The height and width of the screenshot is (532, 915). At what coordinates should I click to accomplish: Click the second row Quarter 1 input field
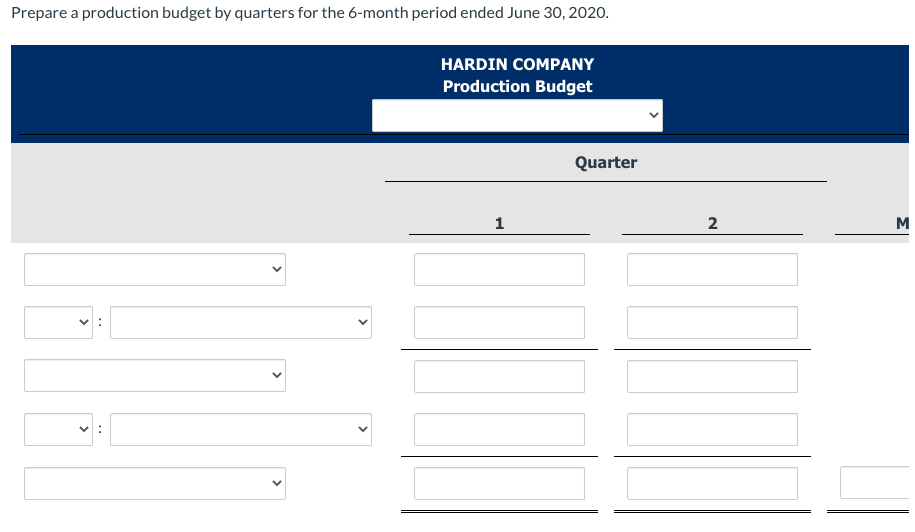point(499,322)
